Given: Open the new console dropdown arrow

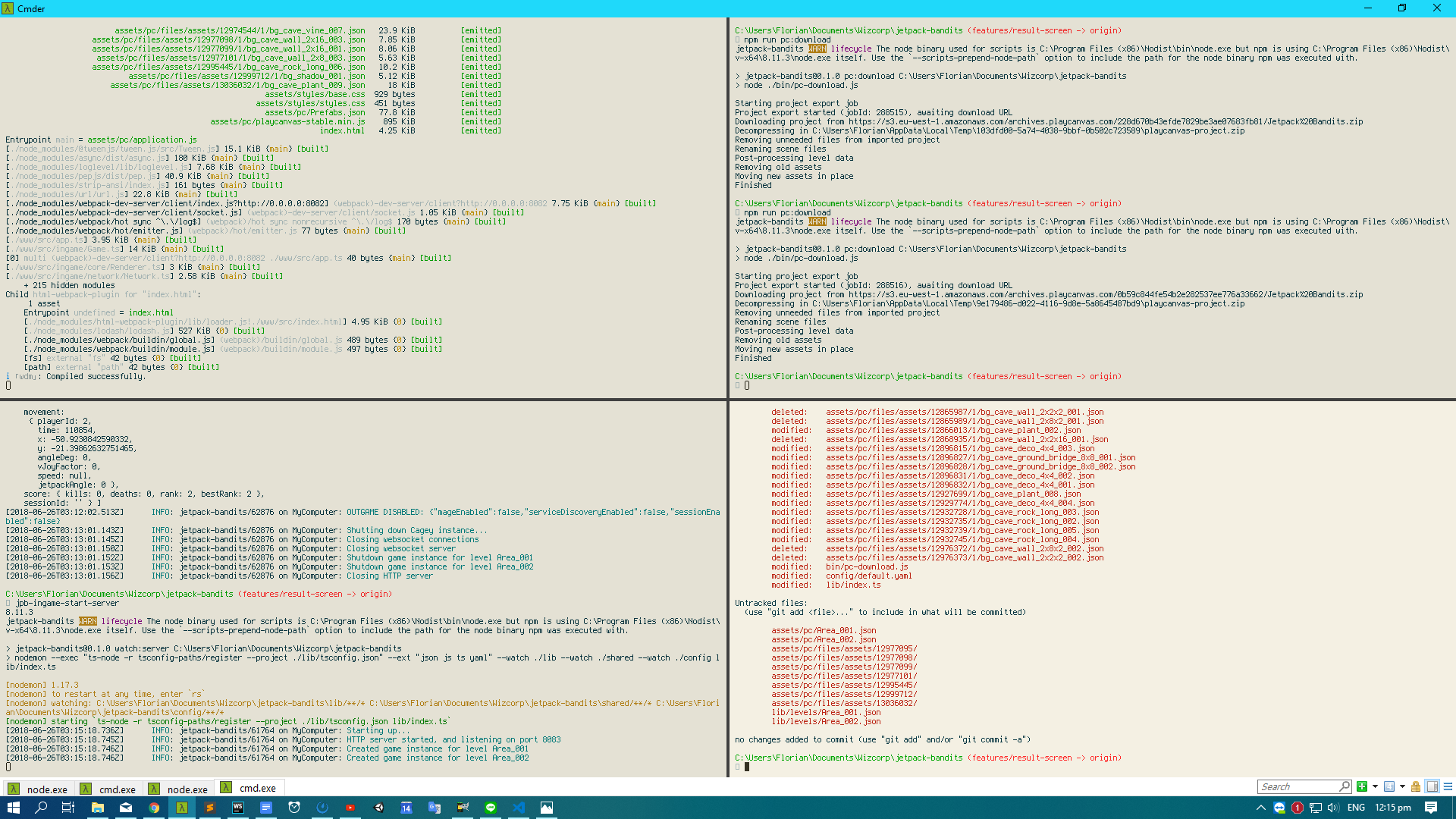Looking at the screenshot, I should pos(1375,786).
